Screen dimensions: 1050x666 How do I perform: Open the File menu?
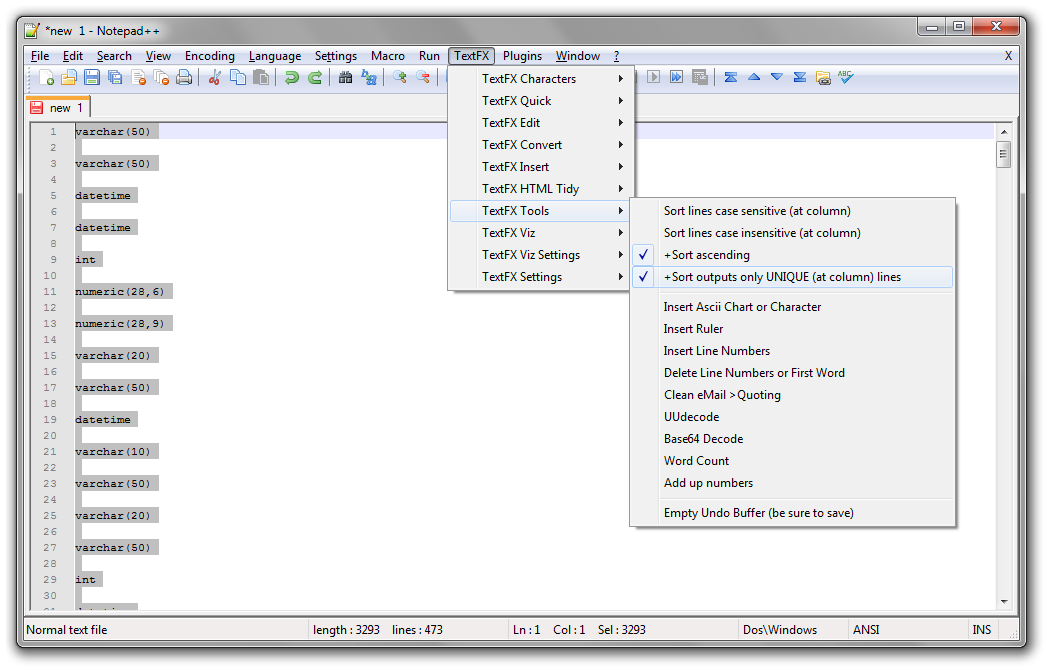coord(40,56)
